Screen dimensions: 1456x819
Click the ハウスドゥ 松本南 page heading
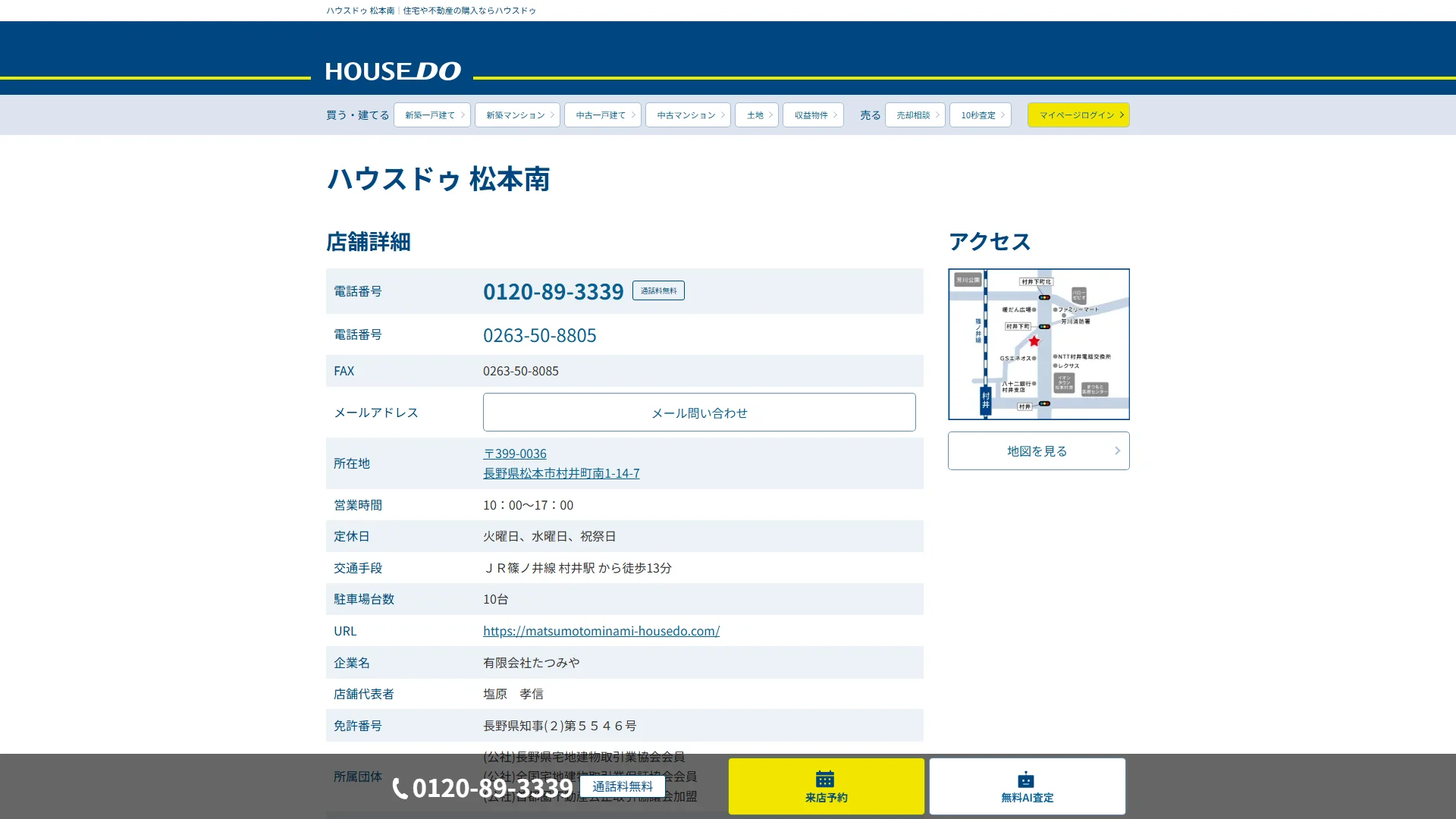pyautogui.click(x=438, y=180)
